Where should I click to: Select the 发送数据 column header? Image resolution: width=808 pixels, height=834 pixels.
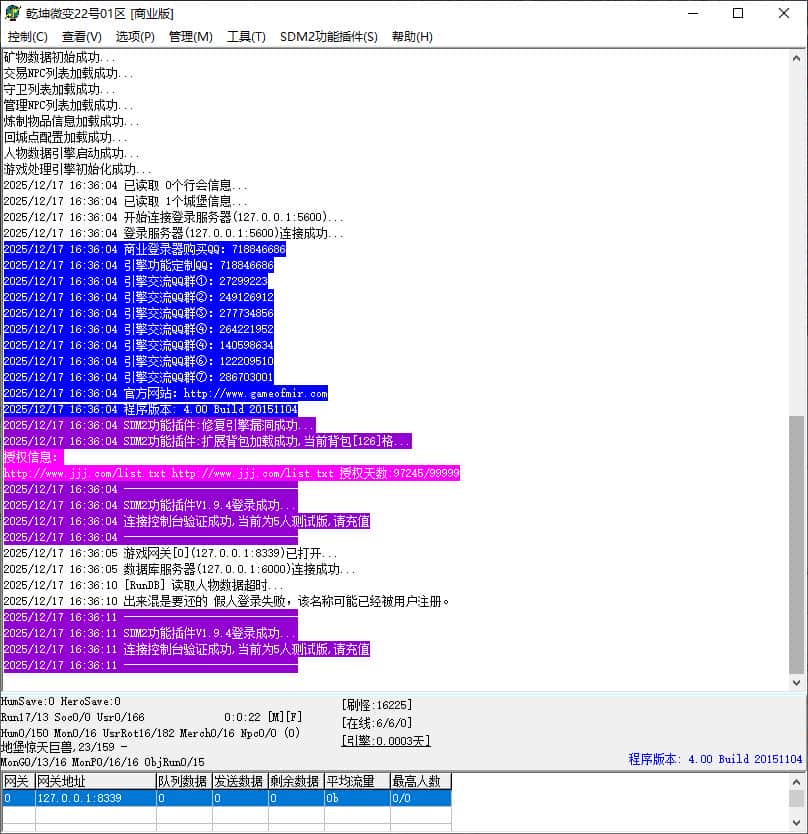pos(240,781)
